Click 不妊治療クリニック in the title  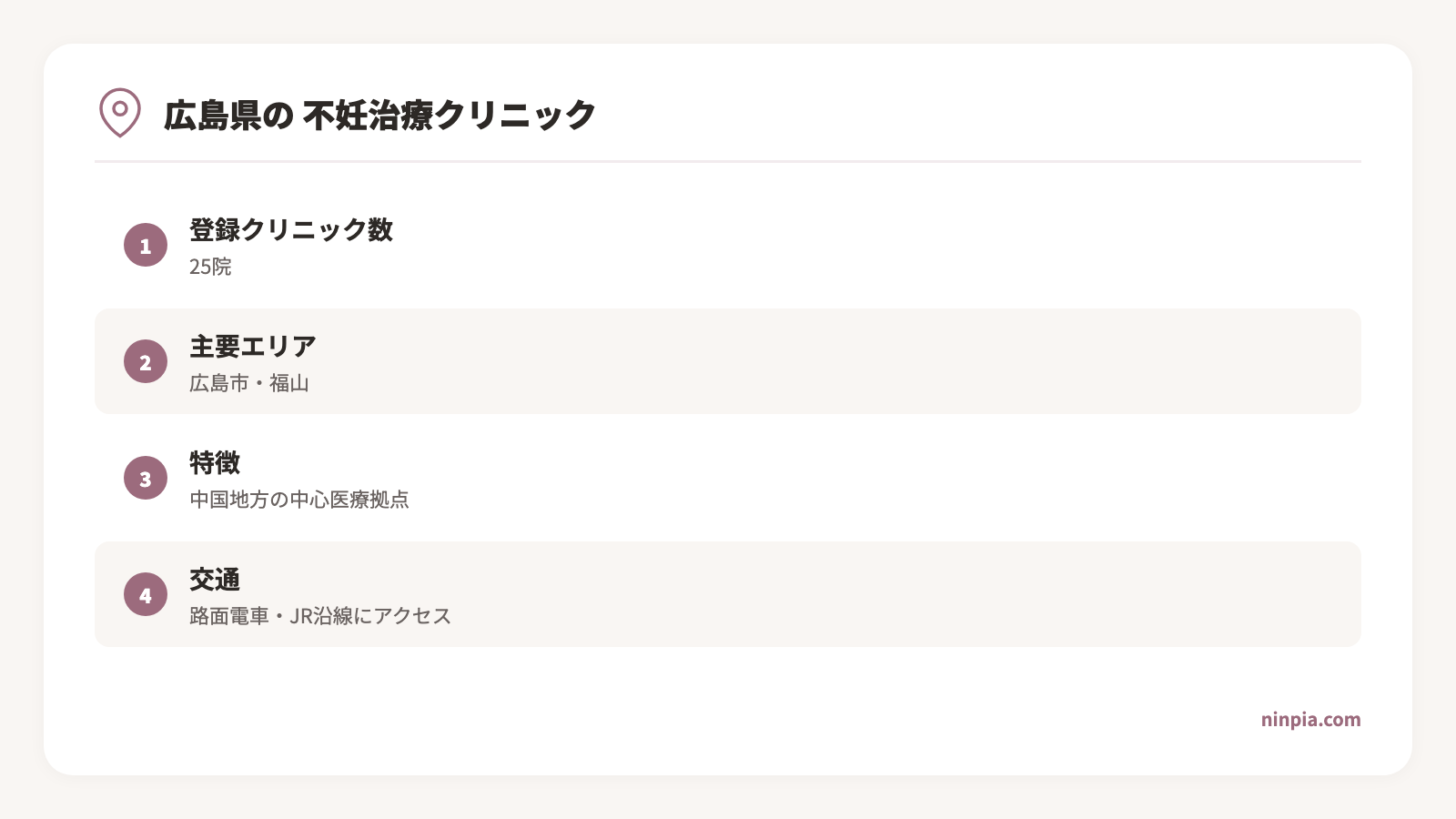[x=450, y=116]
